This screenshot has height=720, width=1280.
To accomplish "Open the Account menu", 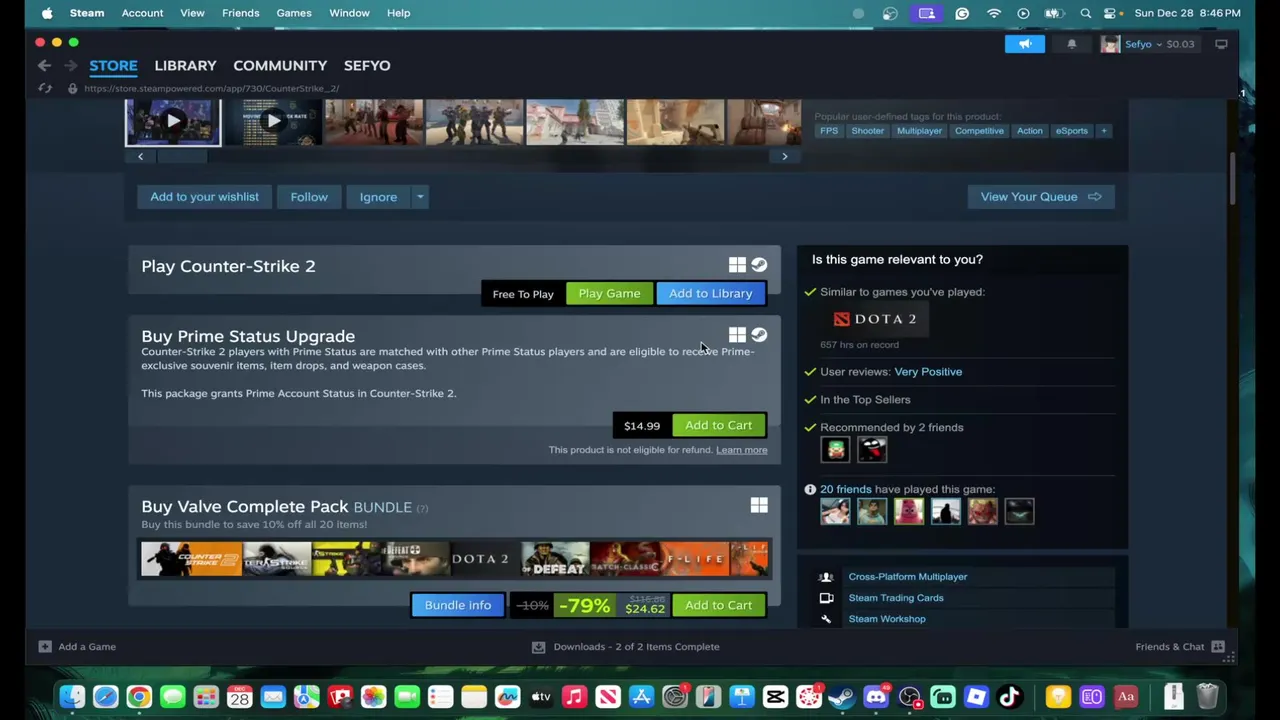I will pyautogui.click(x=142, y=13).
